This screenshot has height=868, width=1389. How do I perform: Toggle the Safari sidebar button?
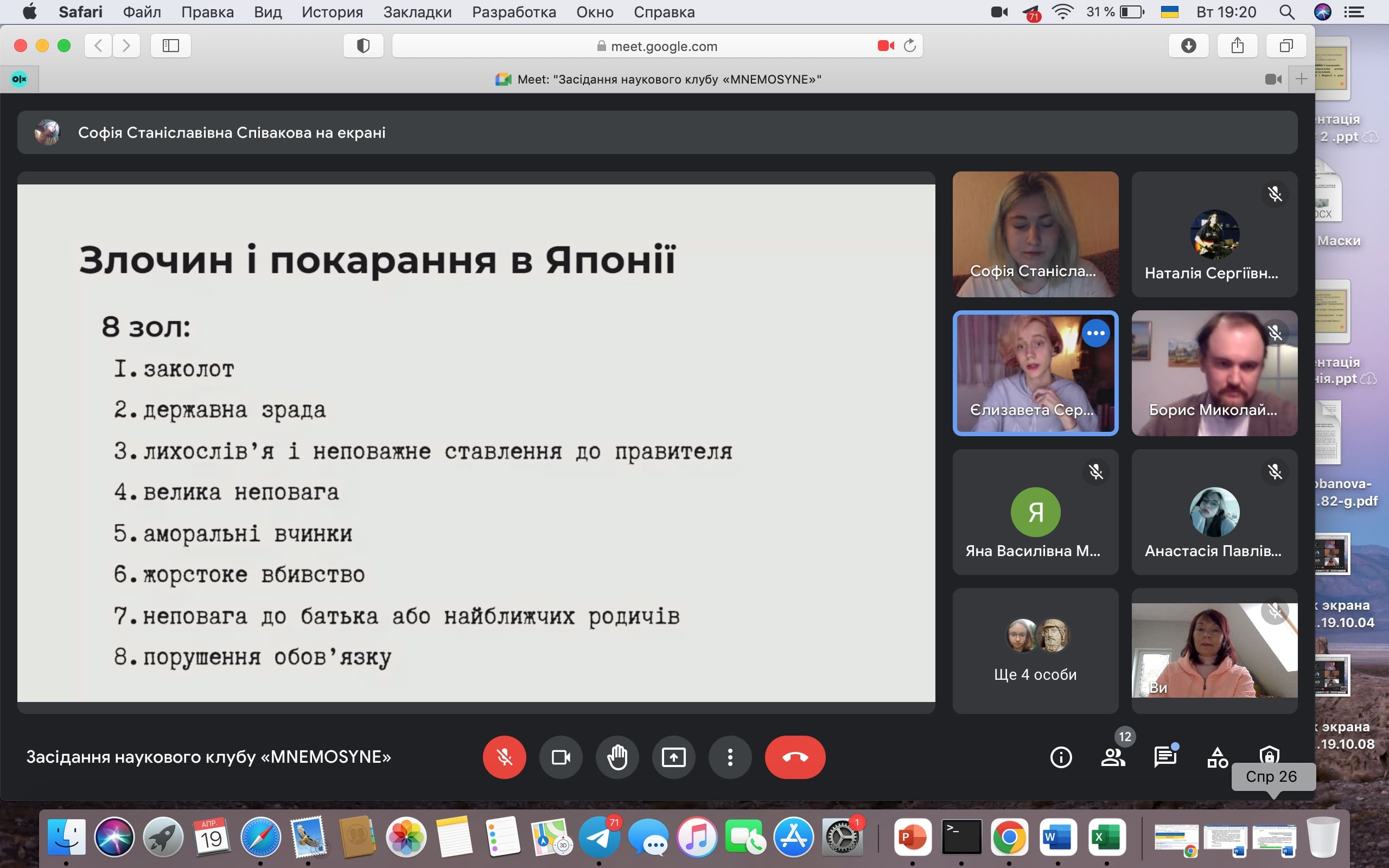pyautogui.click(x=170, y=46)
